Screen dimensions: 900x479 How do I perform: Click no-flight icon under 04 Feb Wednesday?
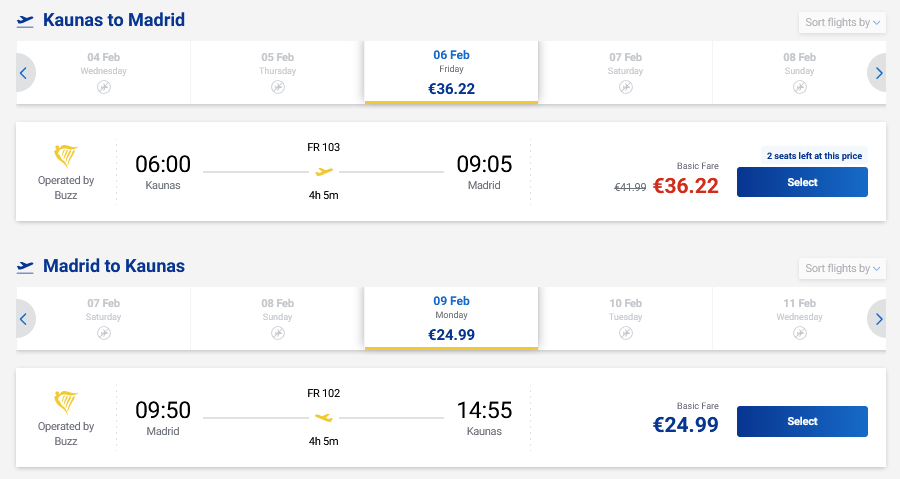coord(104,87)
